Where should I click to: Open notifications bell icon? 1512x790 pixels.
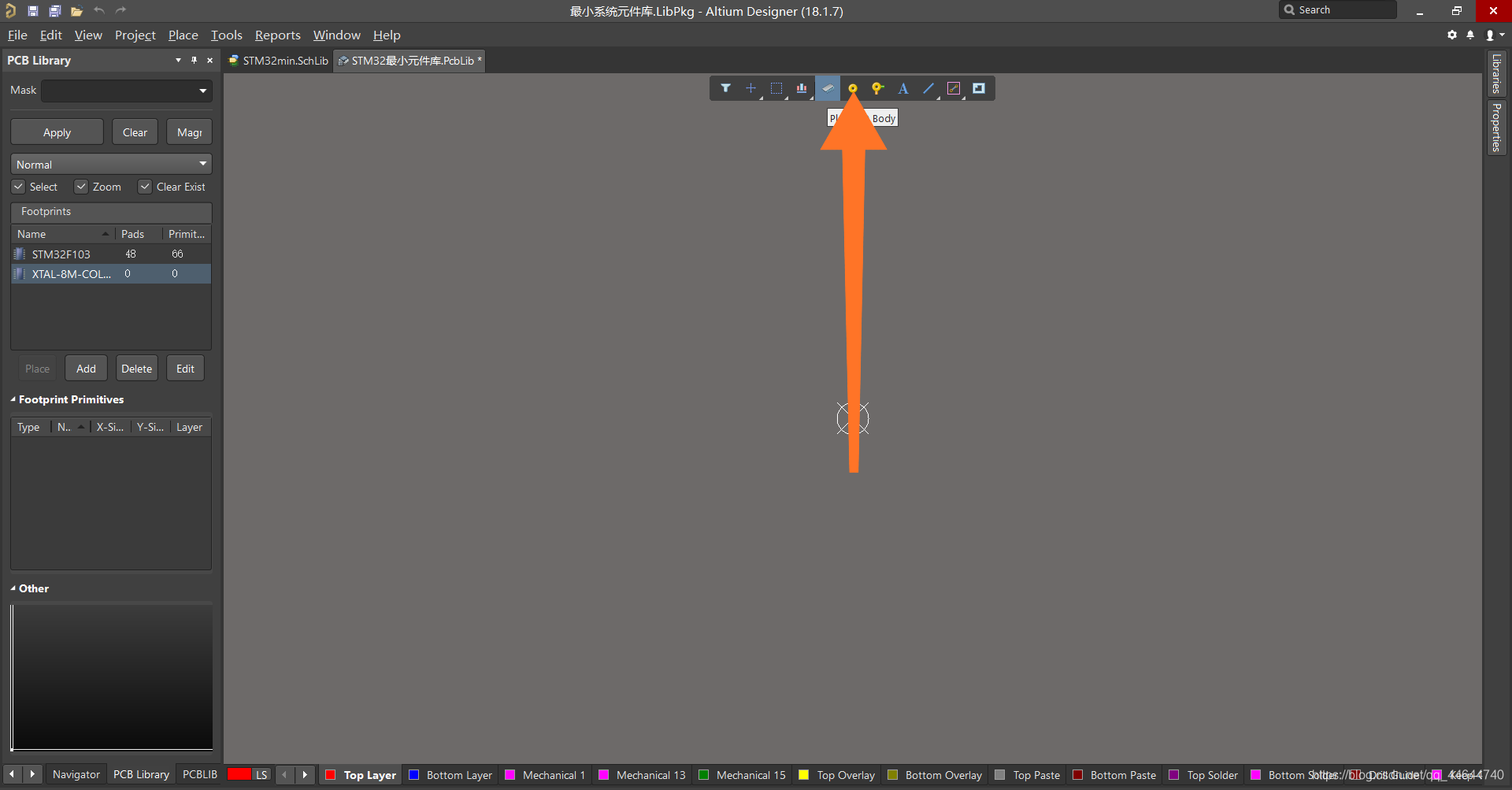1470,35
